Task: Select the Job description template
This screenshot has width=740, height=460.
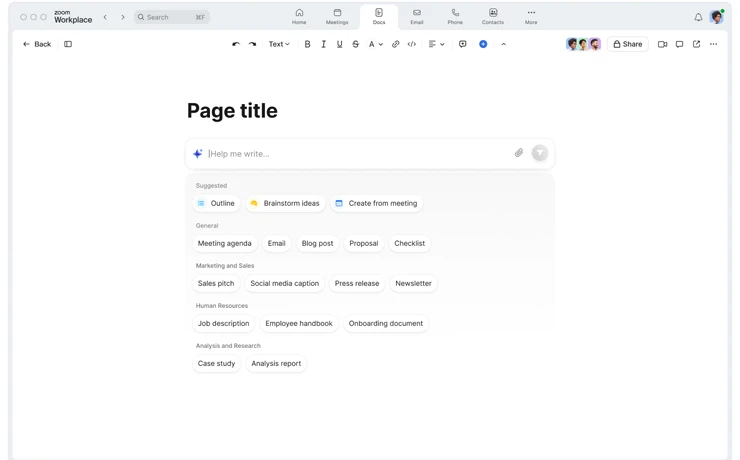Action: click(x=224, y=324)
